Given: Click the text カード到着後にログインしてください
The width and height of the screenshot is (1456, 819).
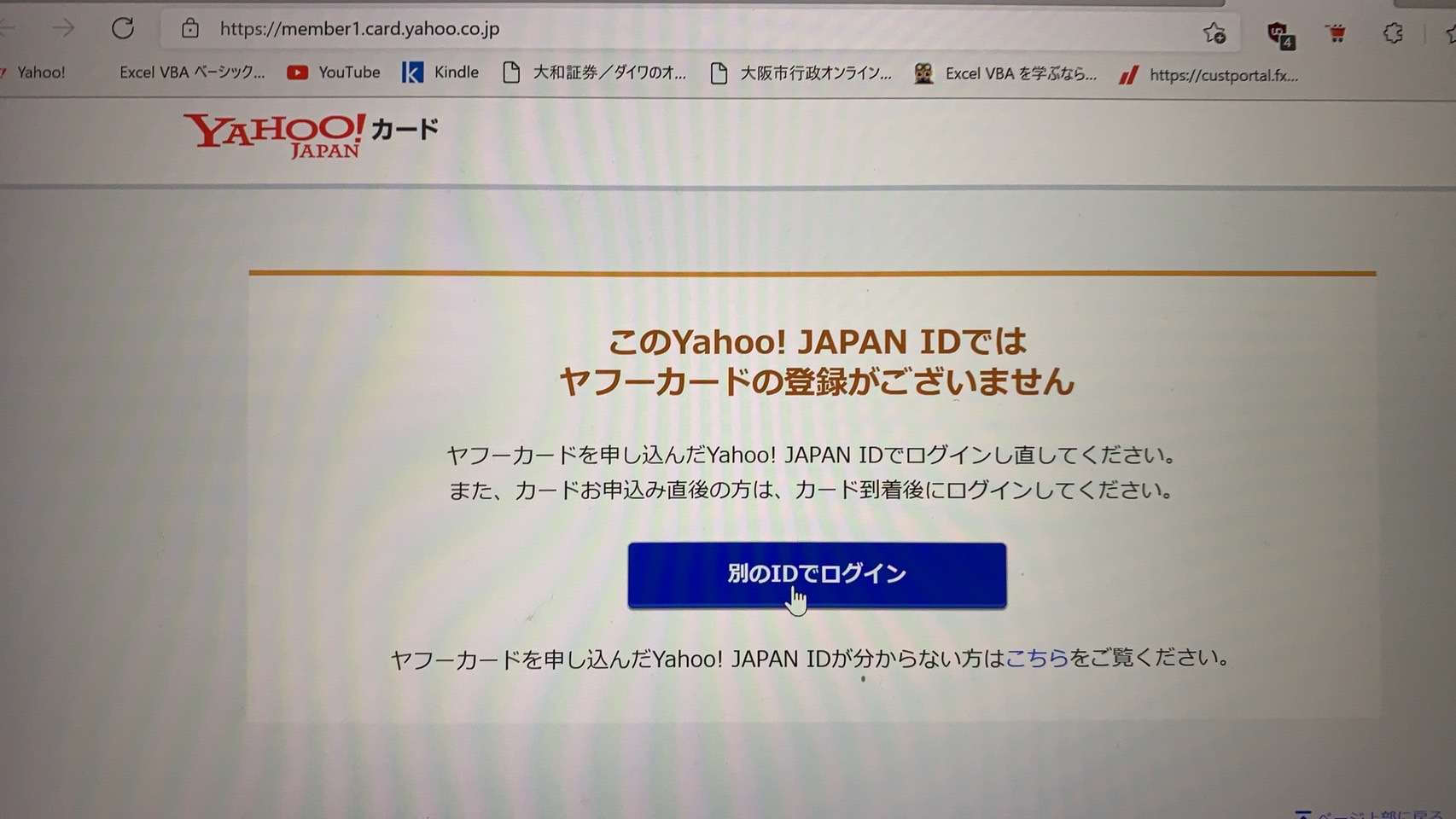Looking at the screenshot, I should click(x=983, y=490).
